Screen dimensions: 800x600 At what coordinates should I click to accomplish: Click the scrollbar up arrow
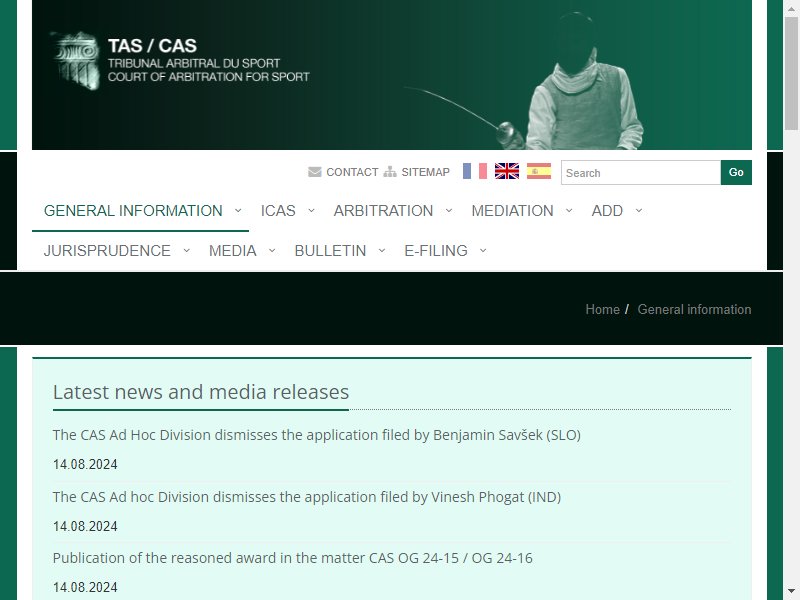tap(792, 7)
